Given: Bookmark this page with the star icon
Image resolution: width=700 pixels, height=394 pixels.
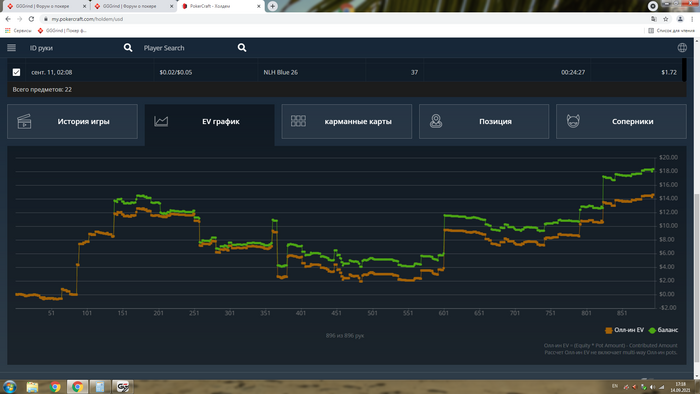Looking at the screenshot, I should [x=666, y=19].
